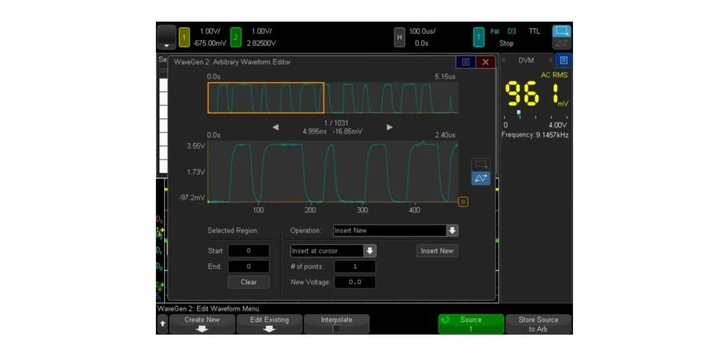The width and height of the screenshot is (720, 360).
Task: Open the Create New submenu
Action: [x=202, y=324]
